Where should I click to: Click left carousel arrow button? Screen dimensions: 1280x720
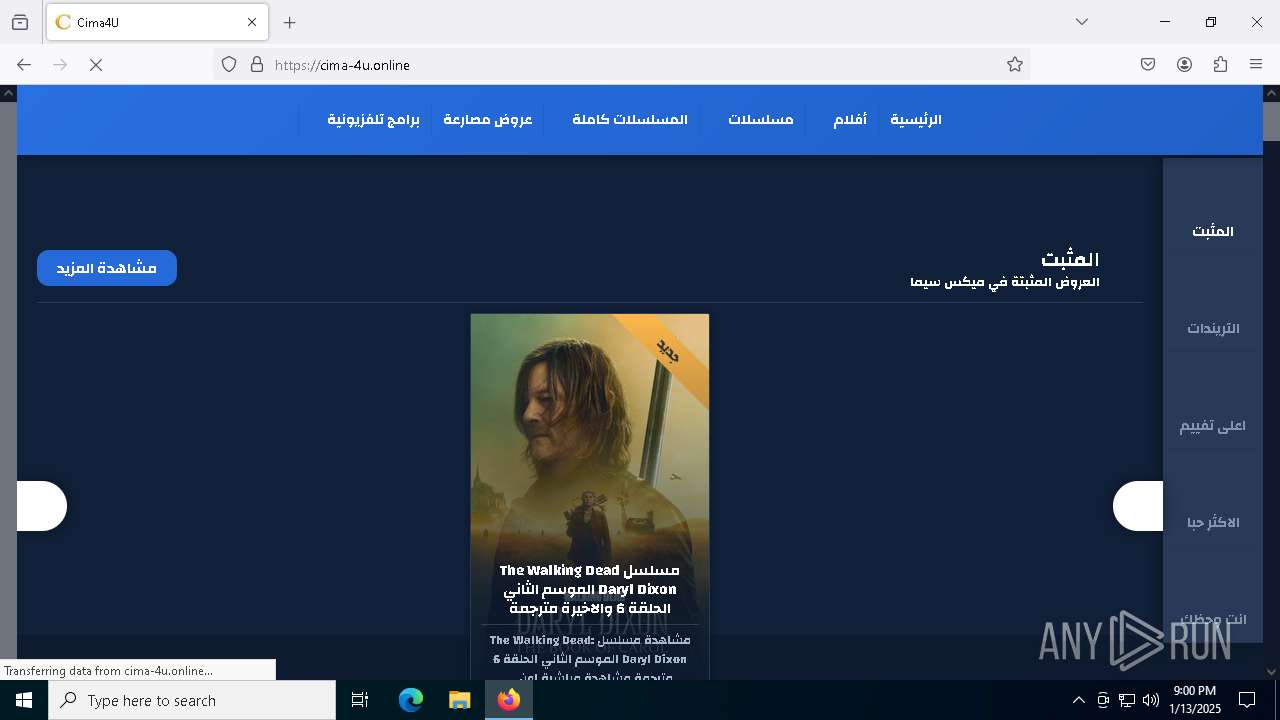coord(42,506)
